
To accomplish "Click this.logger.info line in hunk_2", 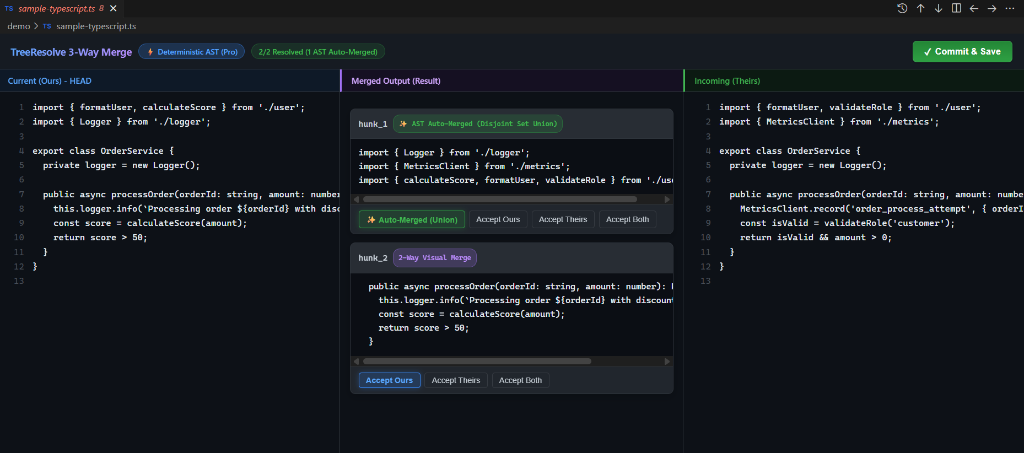I will [x=526, y=300].
